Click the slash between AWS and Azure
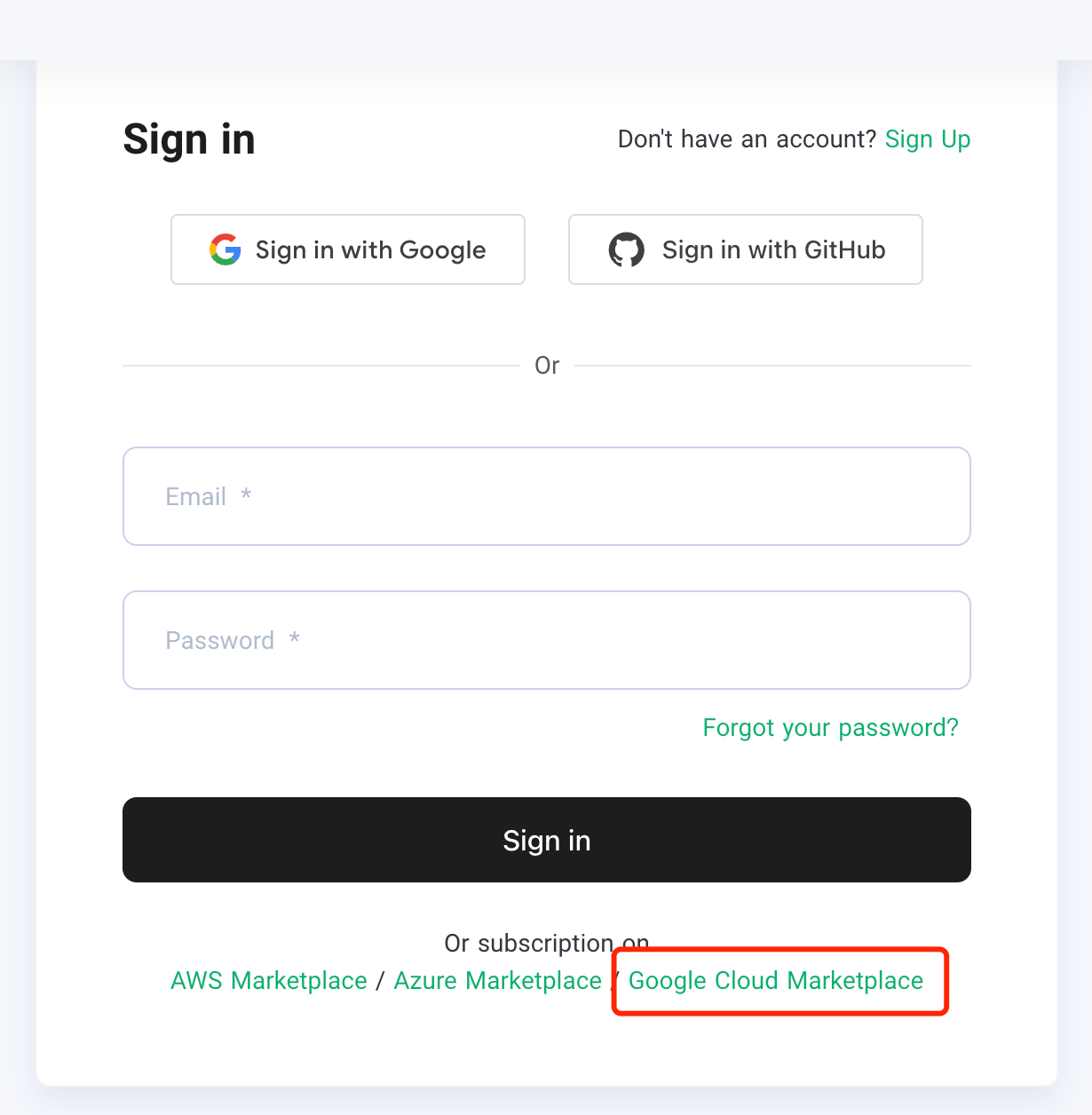 pyautogui.click(x=380, y=980)
